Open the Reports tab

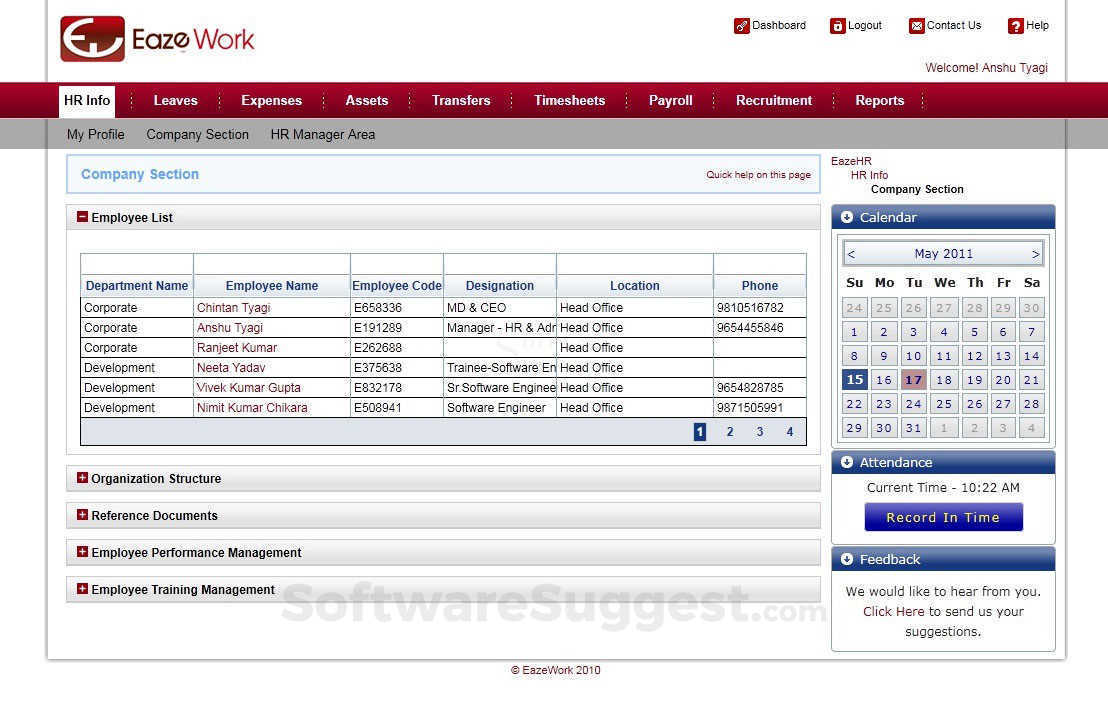coord(880,100)
